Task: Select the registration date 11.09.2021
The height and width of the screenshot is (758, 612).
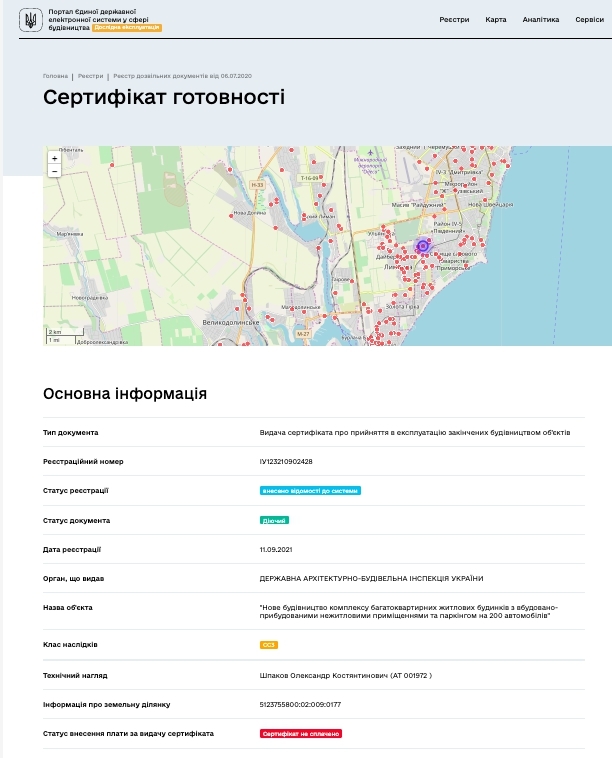Action: tap(276, 550)
